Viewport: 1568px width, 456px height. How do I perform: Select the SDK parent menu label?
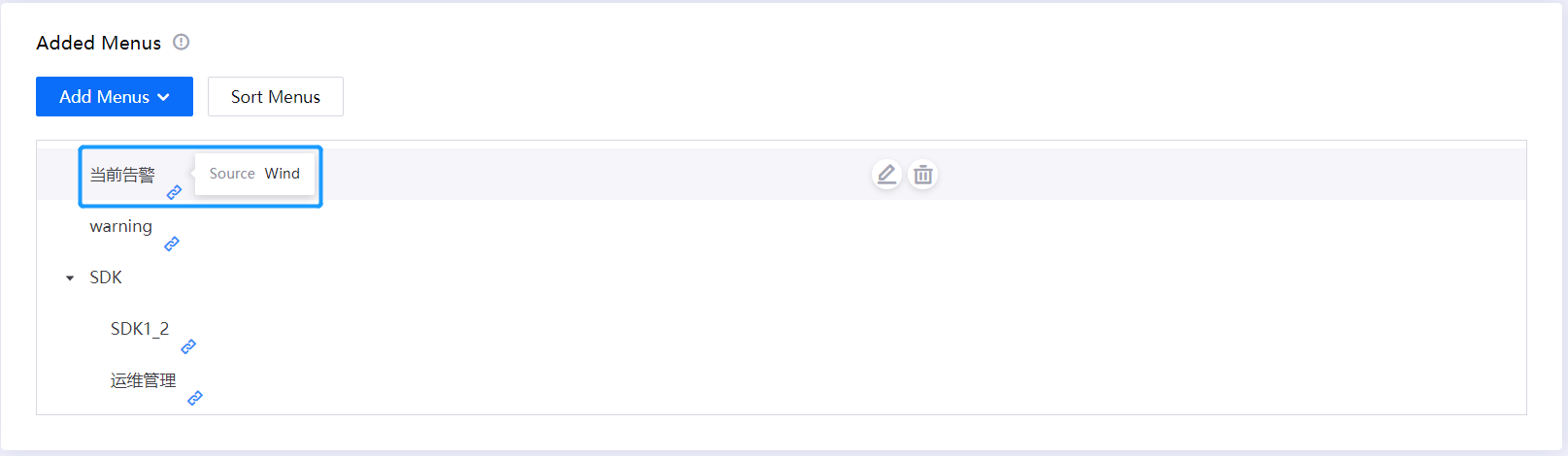point(106,277)
